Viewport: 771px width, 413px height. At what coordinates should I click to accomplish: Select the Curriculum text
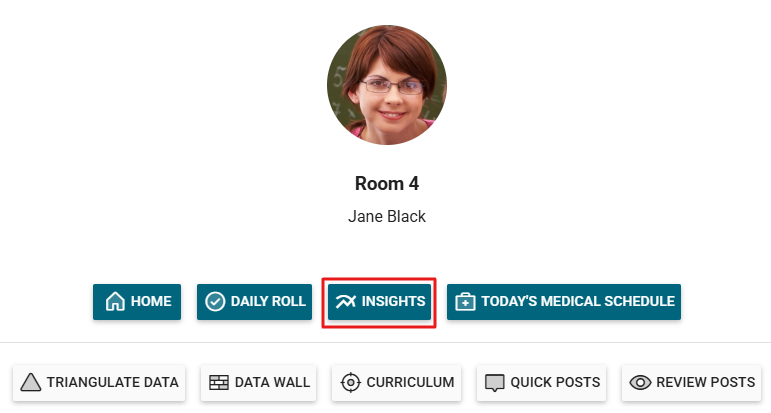pos(411,382)
